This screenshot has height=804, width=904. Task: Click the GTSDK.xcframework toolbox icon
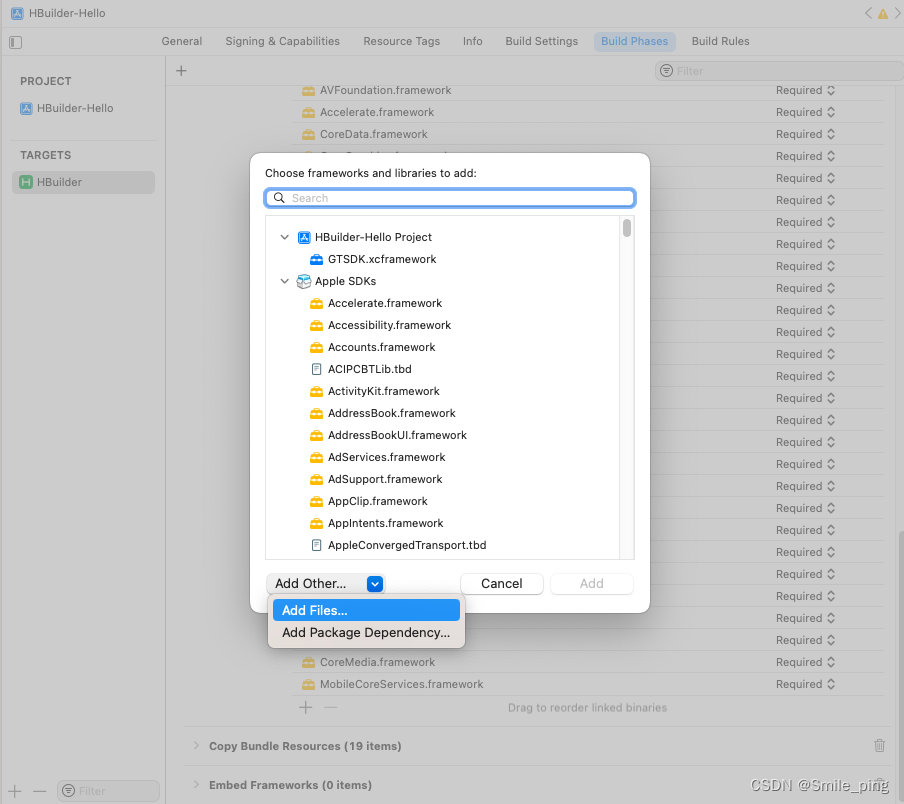[x=316, y=259]
